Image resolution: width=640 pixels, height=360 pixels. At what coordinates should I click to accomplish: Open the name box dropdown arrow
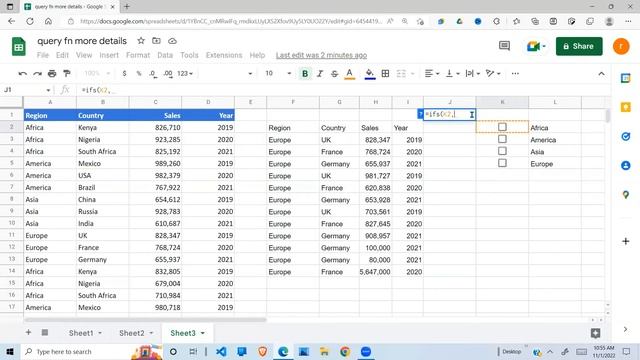pyautogui.click(x=48, y=90)
